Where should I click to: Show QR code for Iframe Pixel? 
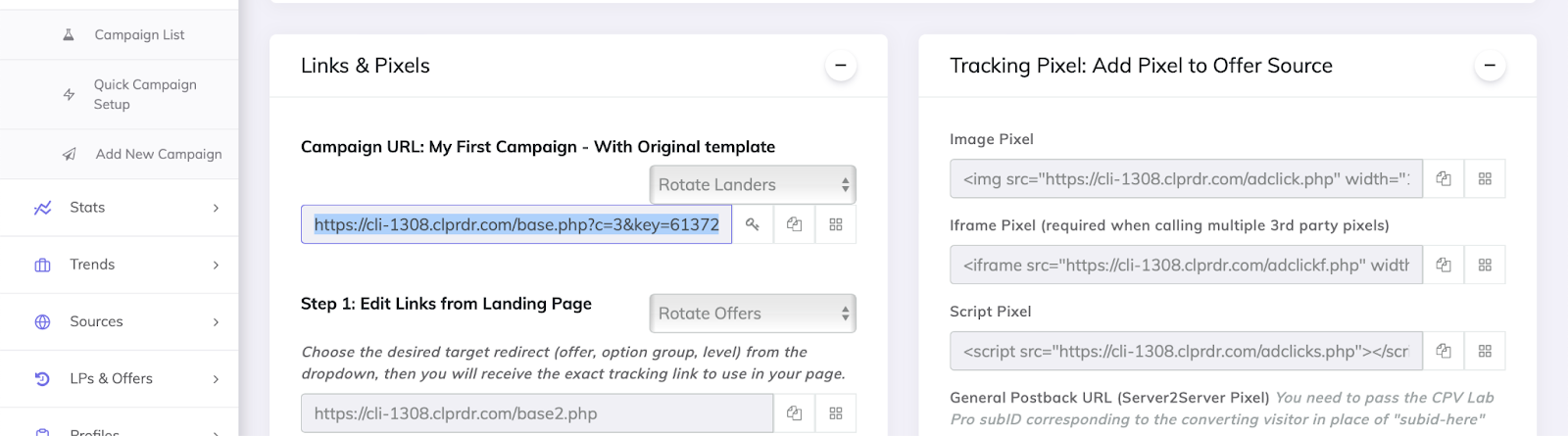coord(1485,265)
